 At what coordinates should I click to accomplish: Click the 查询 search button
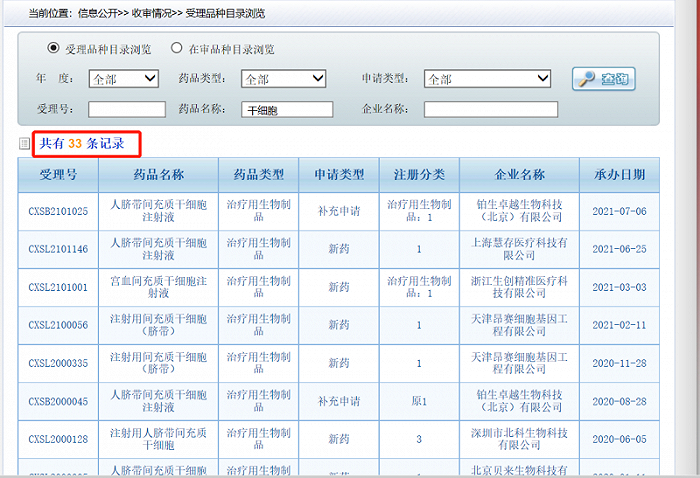click(604, 79)
